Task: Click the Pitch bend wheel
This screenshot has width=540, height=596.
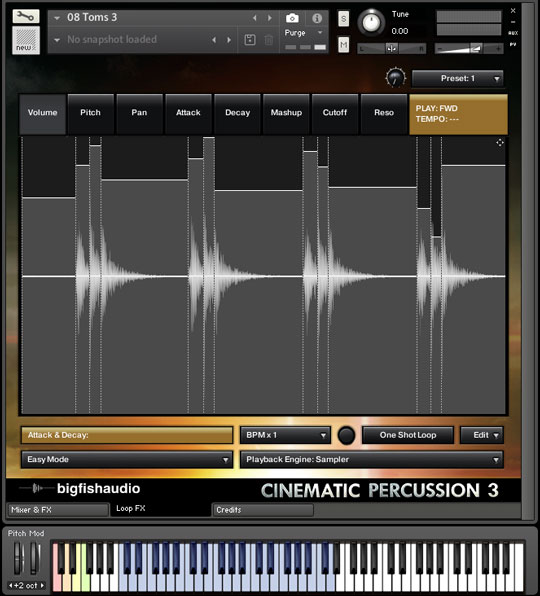Action: (x=18, y=558)
